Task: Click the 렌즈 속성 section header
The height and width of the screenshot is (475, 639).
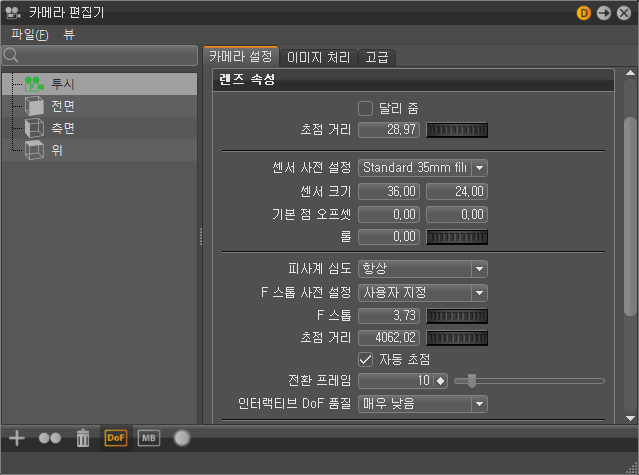Action: pos(413,80)
